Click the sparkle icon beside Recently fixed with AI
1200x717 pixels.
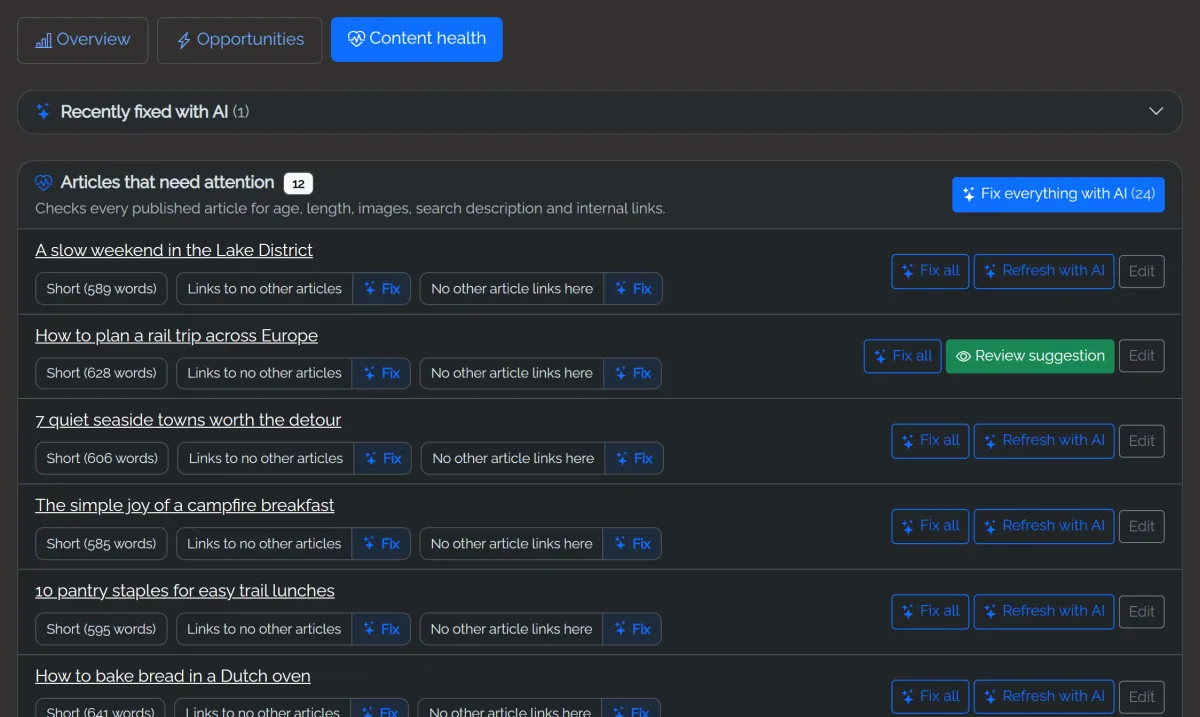(x=43, y=112)
